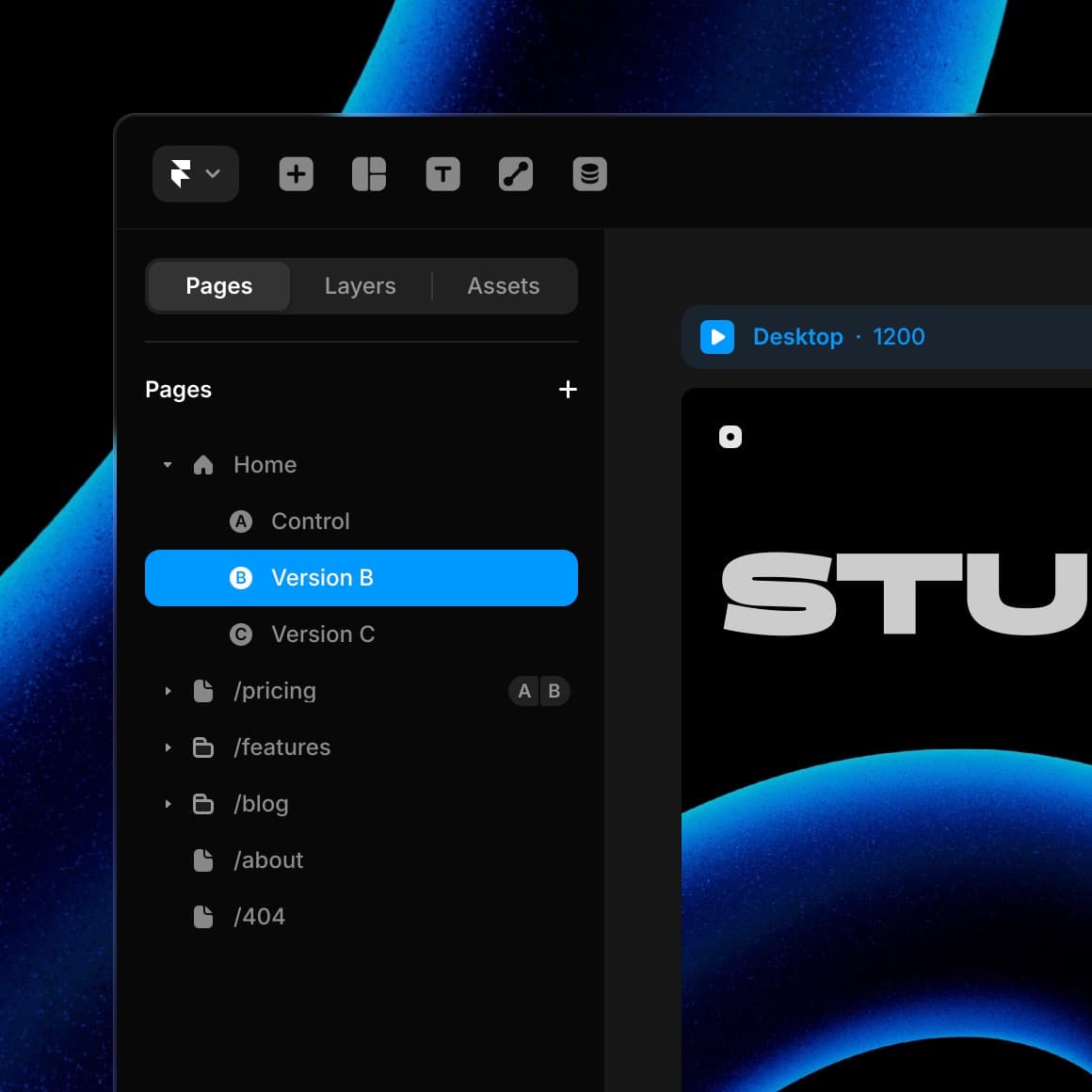Select the Text tool
The image size is (1092, 1092).
coord(443,173)
